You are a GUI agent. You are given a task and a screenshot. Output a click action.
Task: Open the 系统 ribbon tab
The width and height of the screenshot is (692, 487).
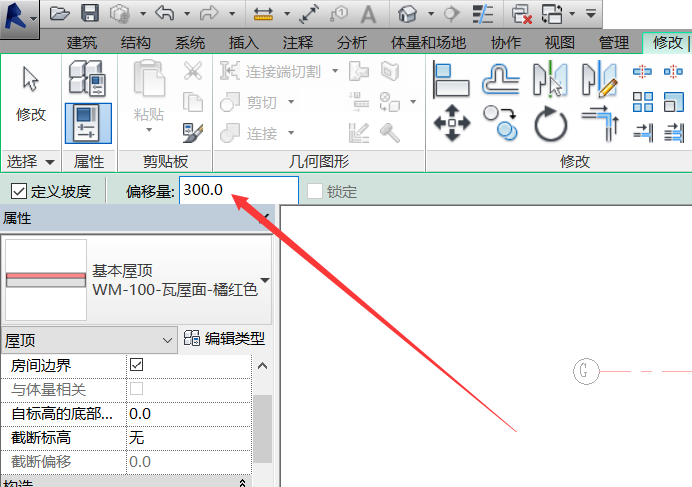point(189,43)
